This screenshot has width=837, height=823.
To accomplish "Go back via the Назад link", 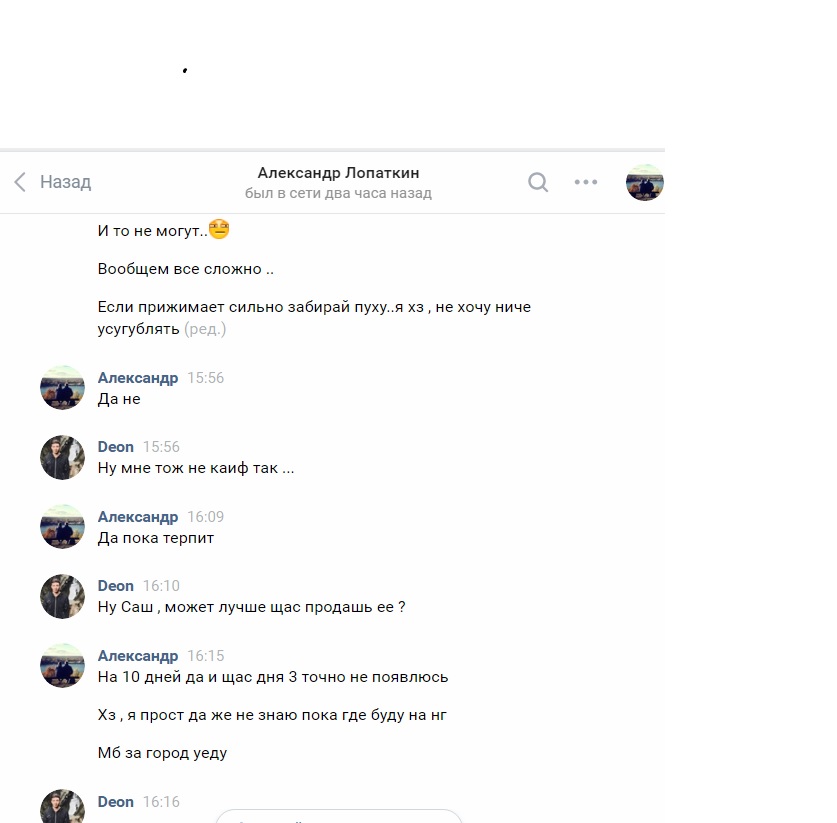I will point(65,182).
